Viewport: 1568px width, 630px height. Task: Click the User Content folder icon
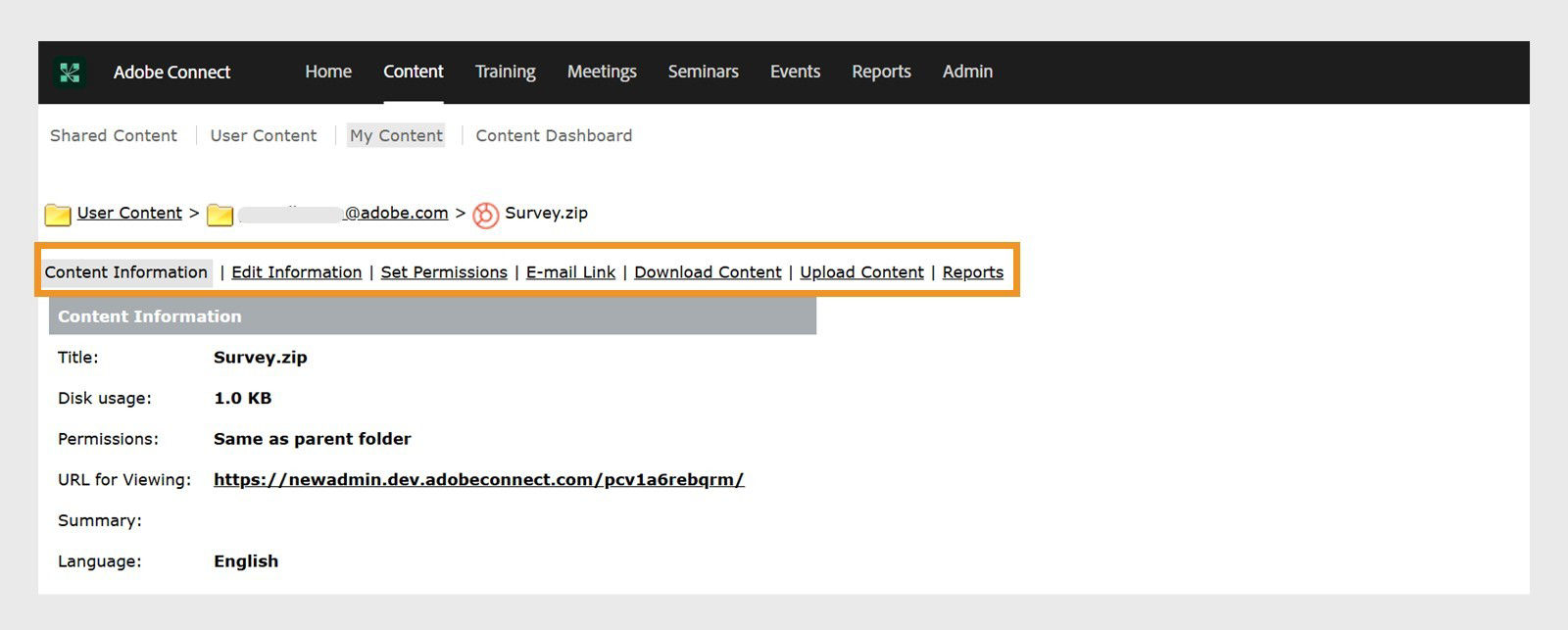(58, 214)
